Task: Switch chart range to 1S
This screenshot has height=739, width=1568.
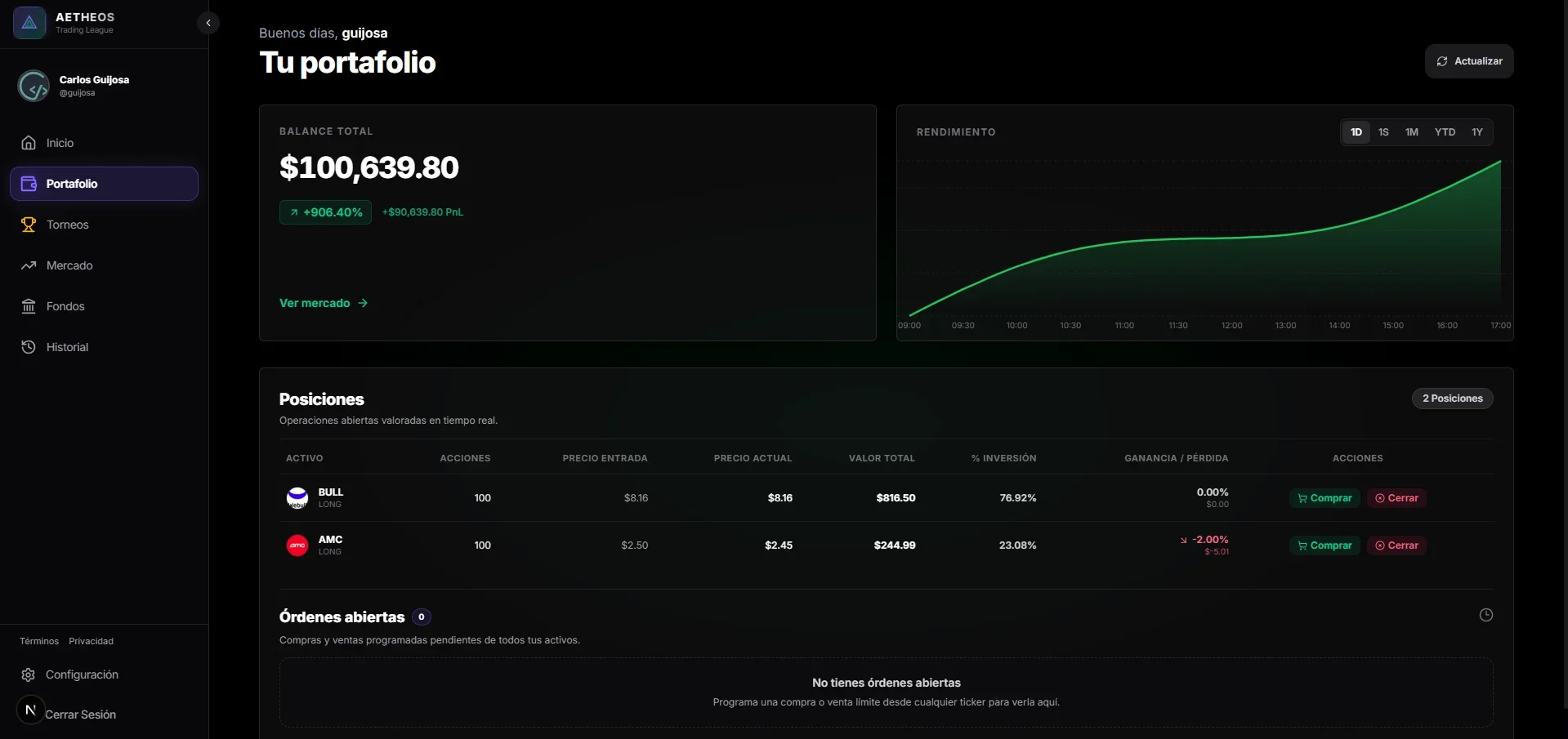Action: pyautogui.click(x=1383, y=132)
